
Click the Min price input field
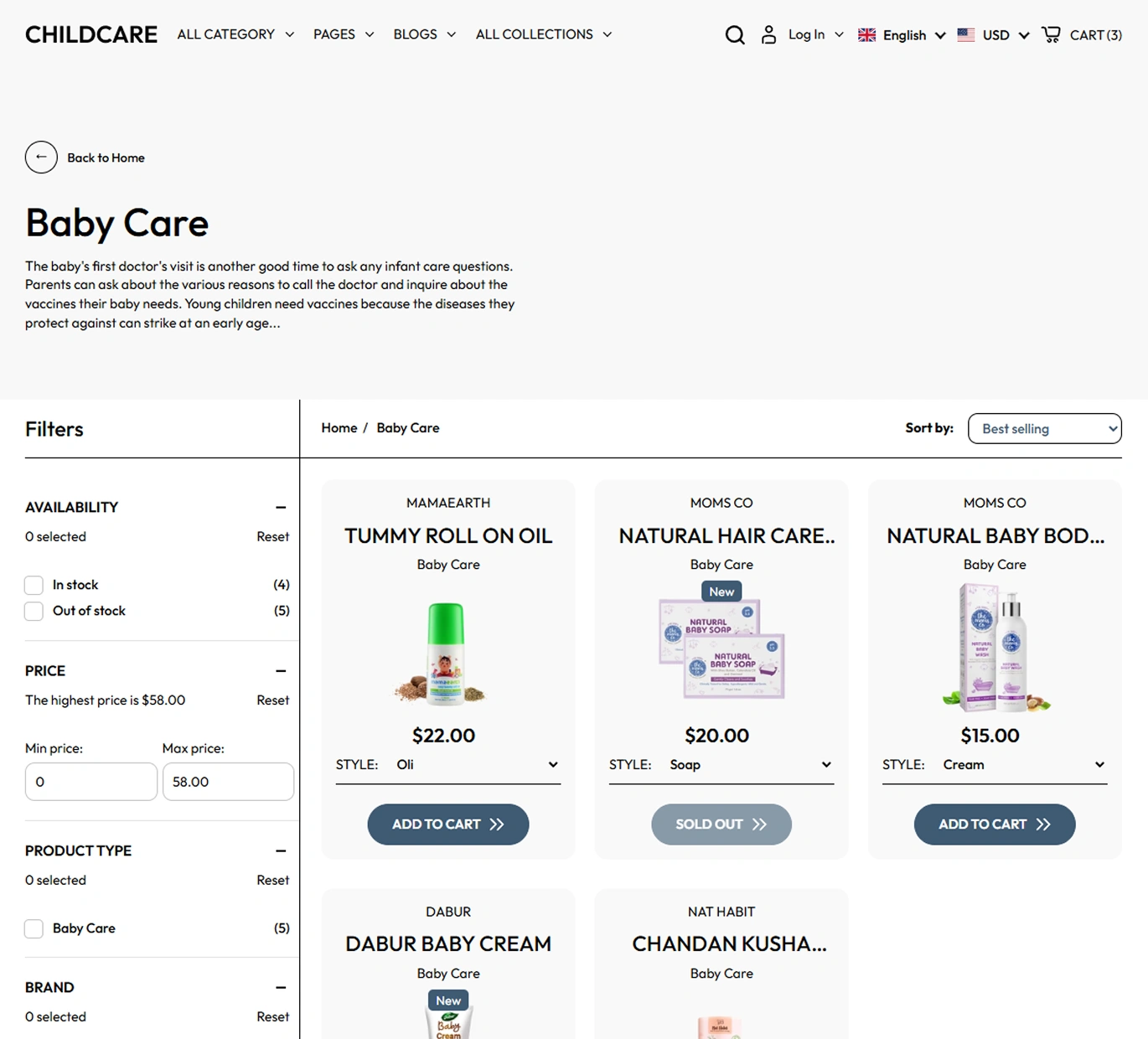(x=91, y=782)
